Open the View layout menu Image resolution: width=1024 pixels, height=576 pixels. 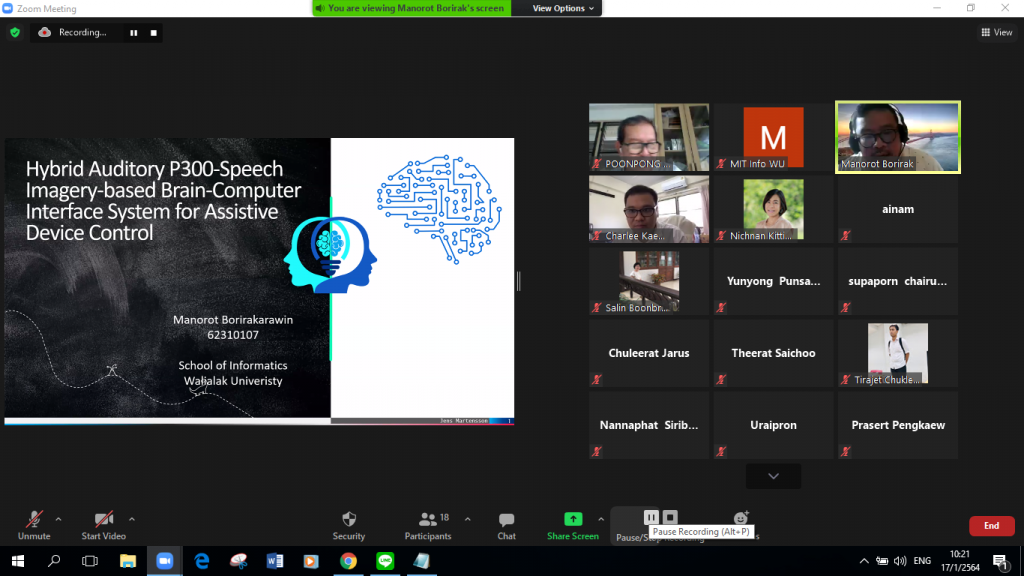[x=996, y=32]
